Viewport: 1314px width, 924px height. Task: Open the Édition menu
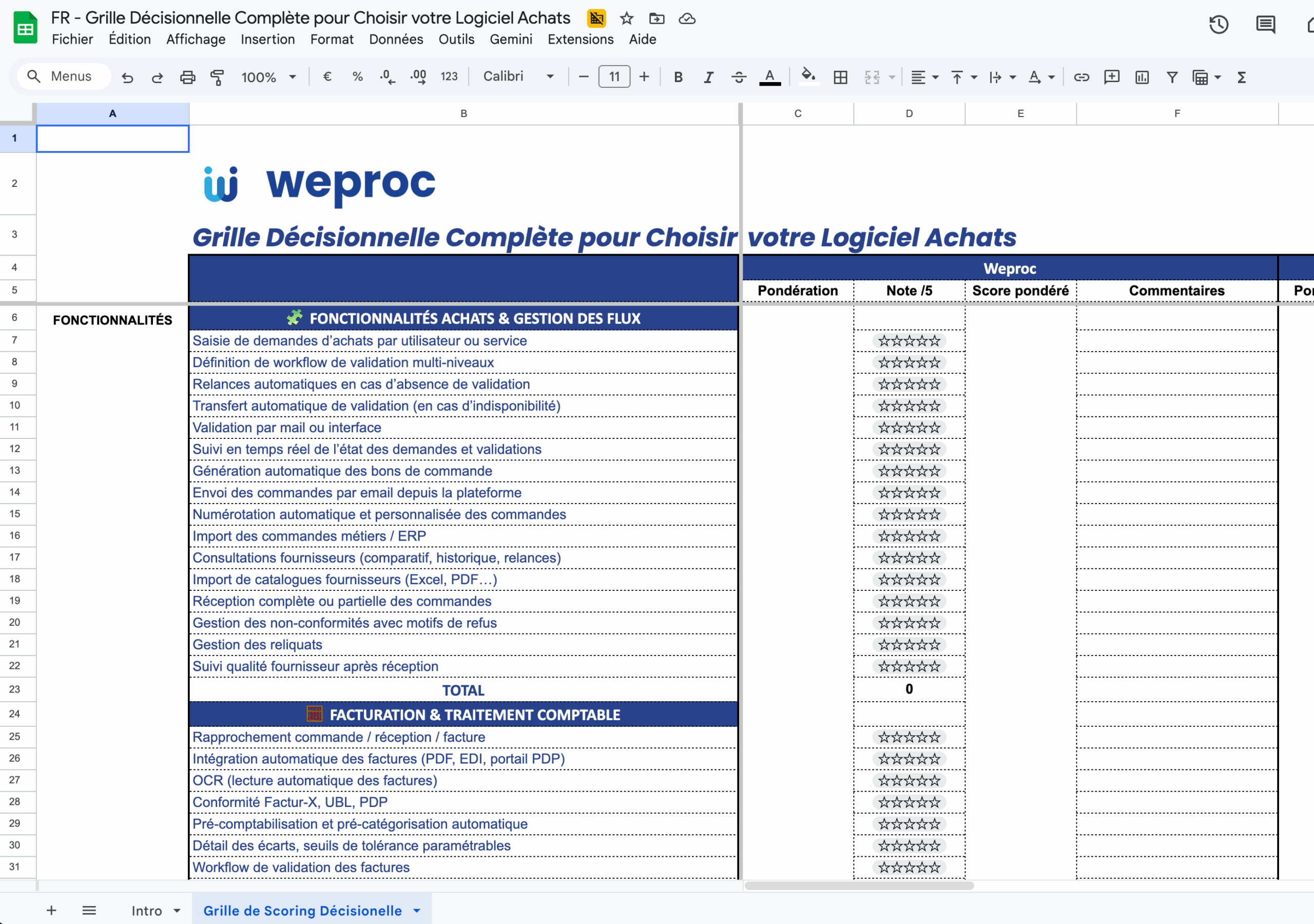tap(130, 40)
